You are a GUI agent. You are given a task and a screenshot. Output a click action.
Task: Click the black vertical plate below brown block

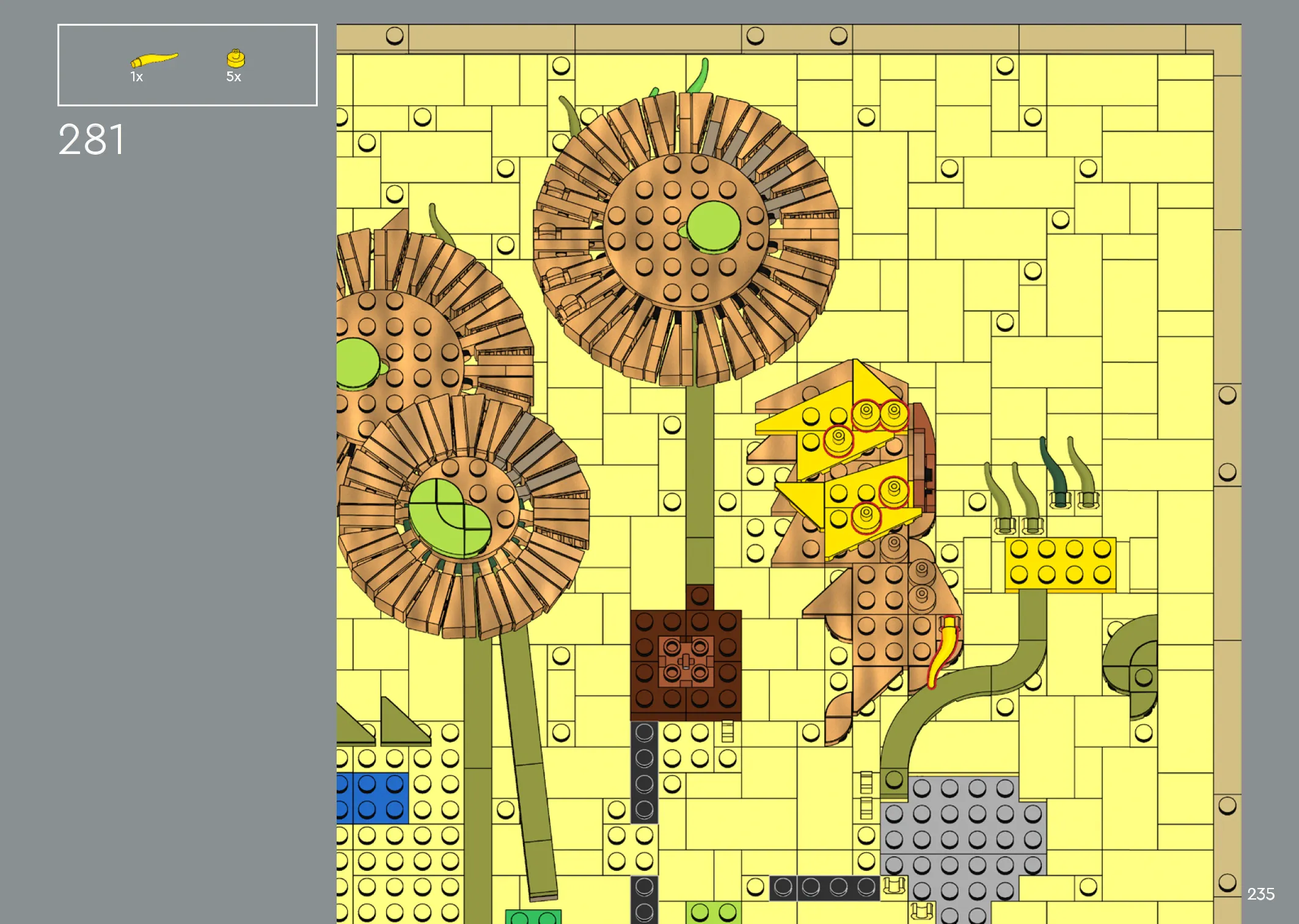644,771
